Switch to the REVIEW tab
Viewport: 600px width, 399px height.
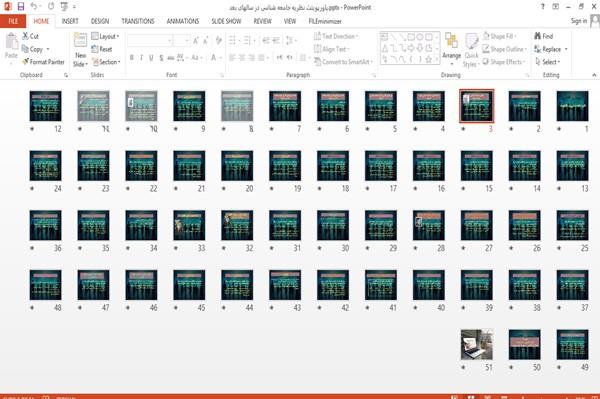coord(262,21)
